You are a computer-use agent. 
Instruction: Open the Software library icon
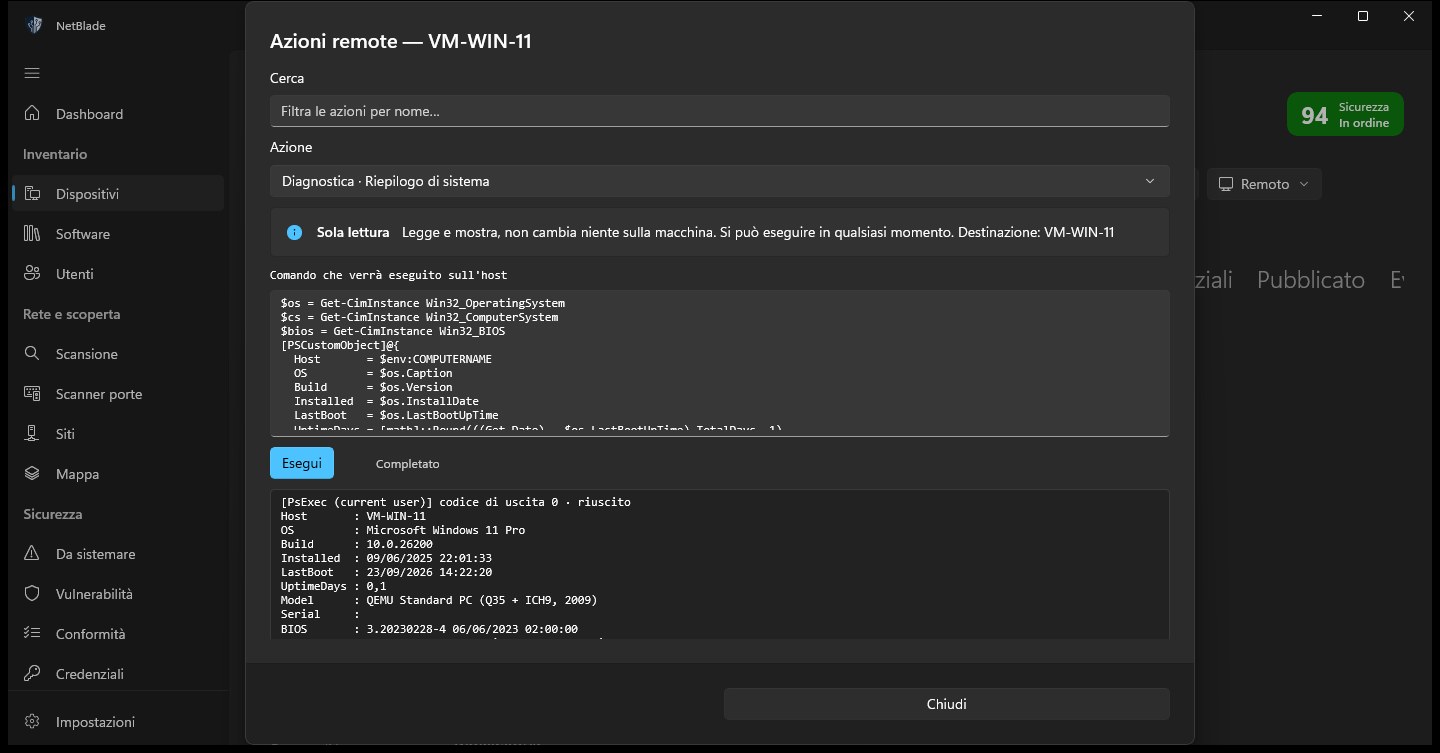coord(32,233)
